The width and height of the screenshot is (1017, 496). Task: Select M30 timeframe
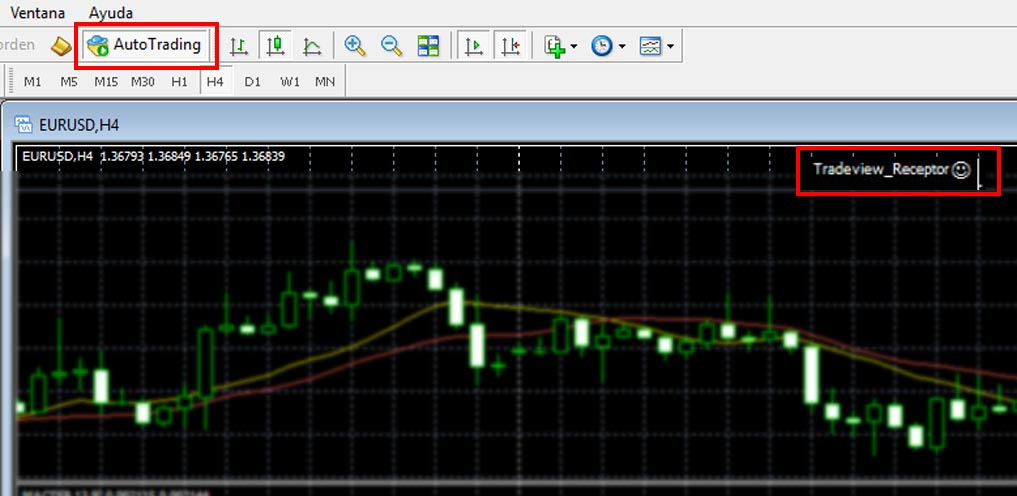coord(143,82)
